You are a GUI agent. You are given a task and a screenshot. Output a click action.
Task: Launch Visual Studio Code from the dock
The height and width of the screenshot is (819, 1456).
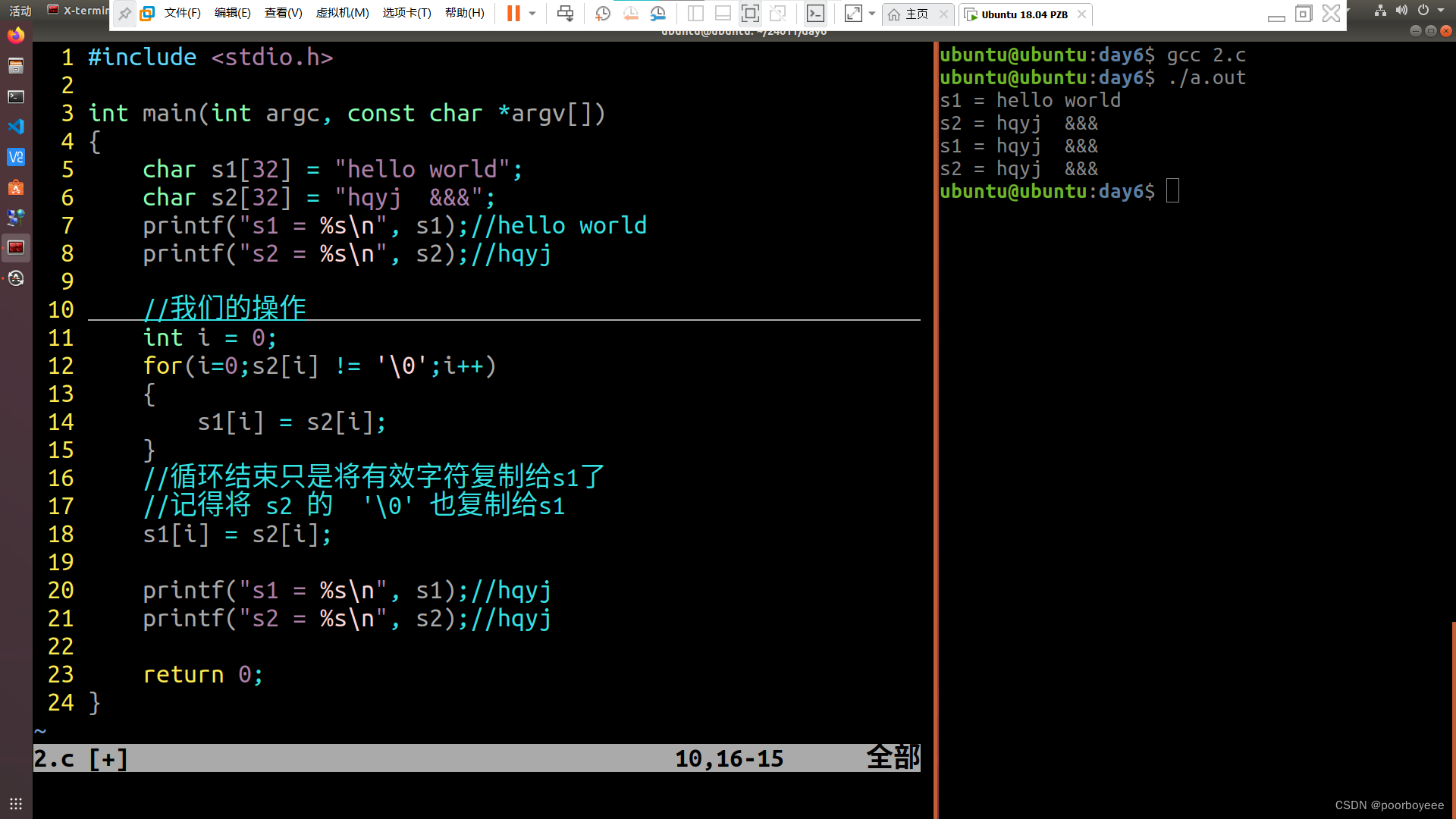click(16, 127)
